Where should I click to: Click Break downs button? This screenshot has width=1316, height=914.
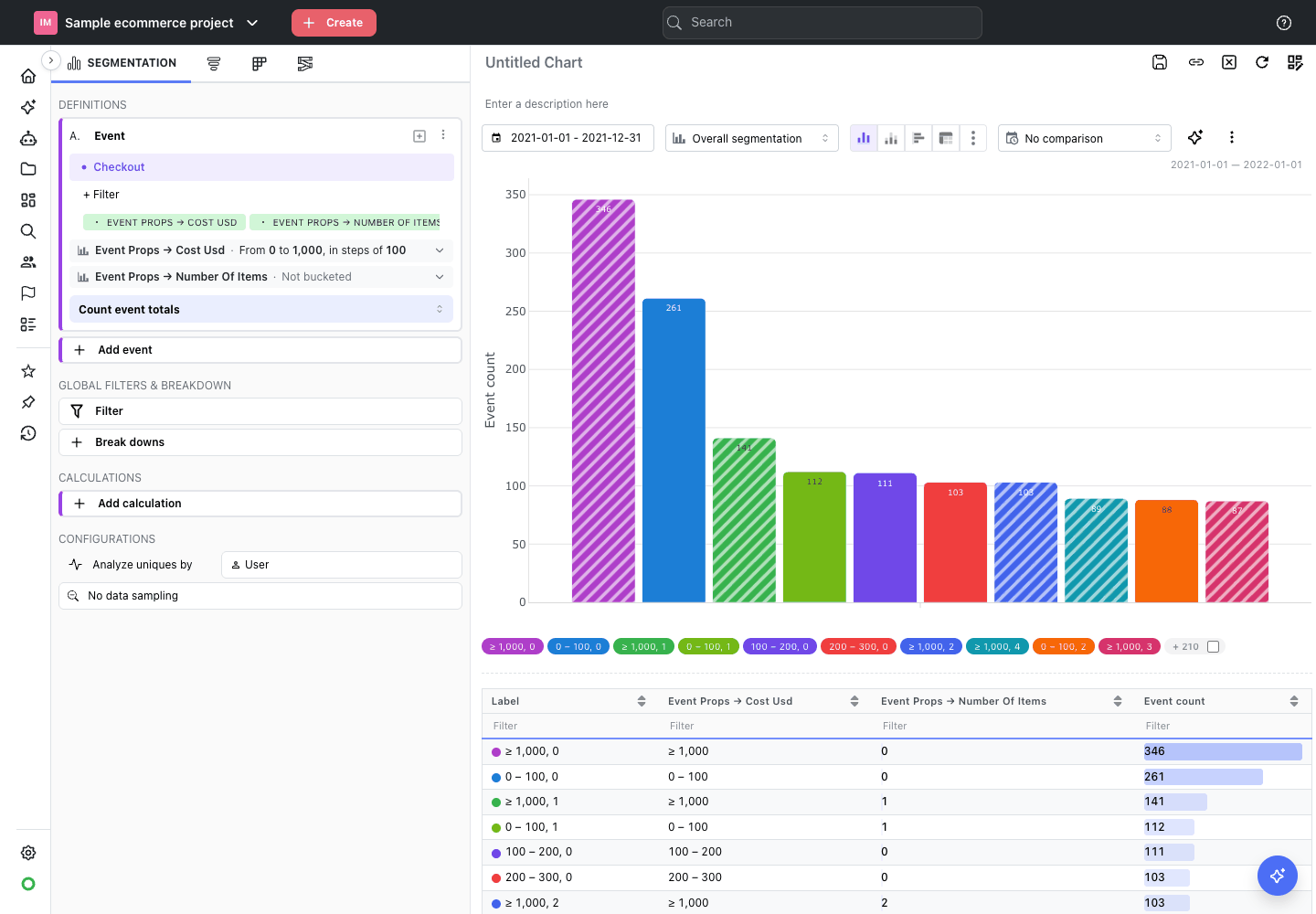[x=260, y=442]
